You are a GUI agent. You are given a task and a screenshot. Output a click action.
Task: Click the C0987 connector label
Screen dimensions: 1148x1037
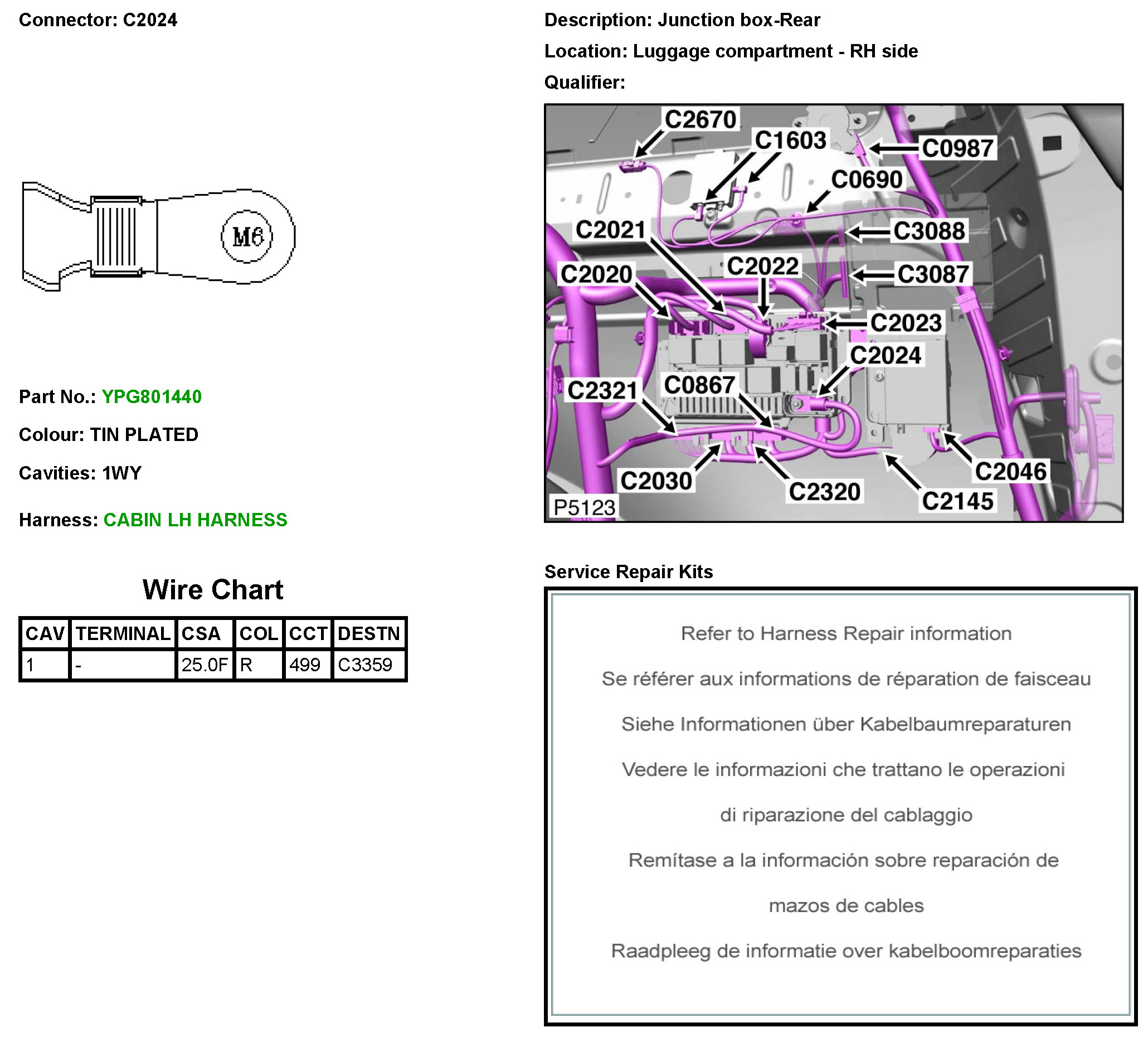click(958, 148)
